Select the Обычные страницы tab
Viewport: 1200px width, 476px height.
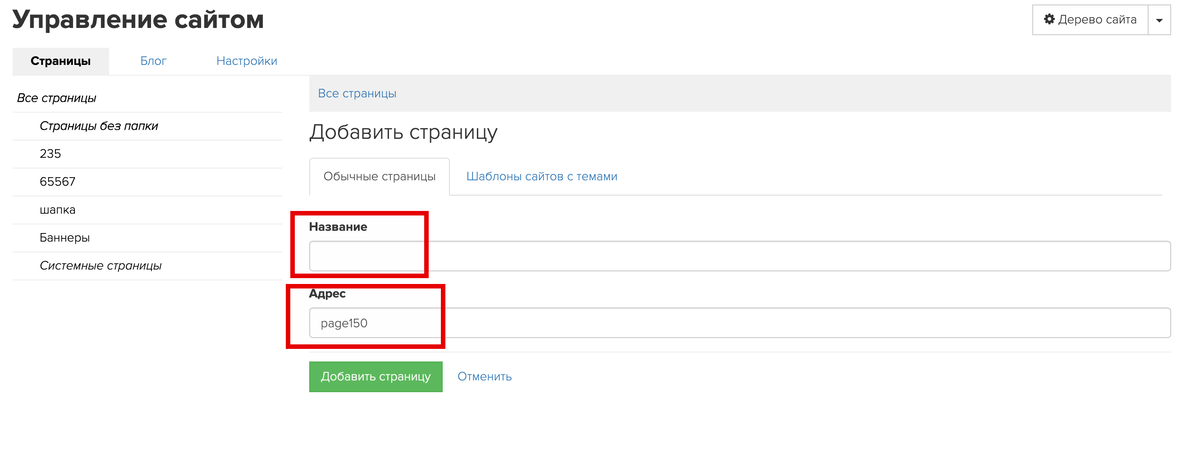click(379, 176)
